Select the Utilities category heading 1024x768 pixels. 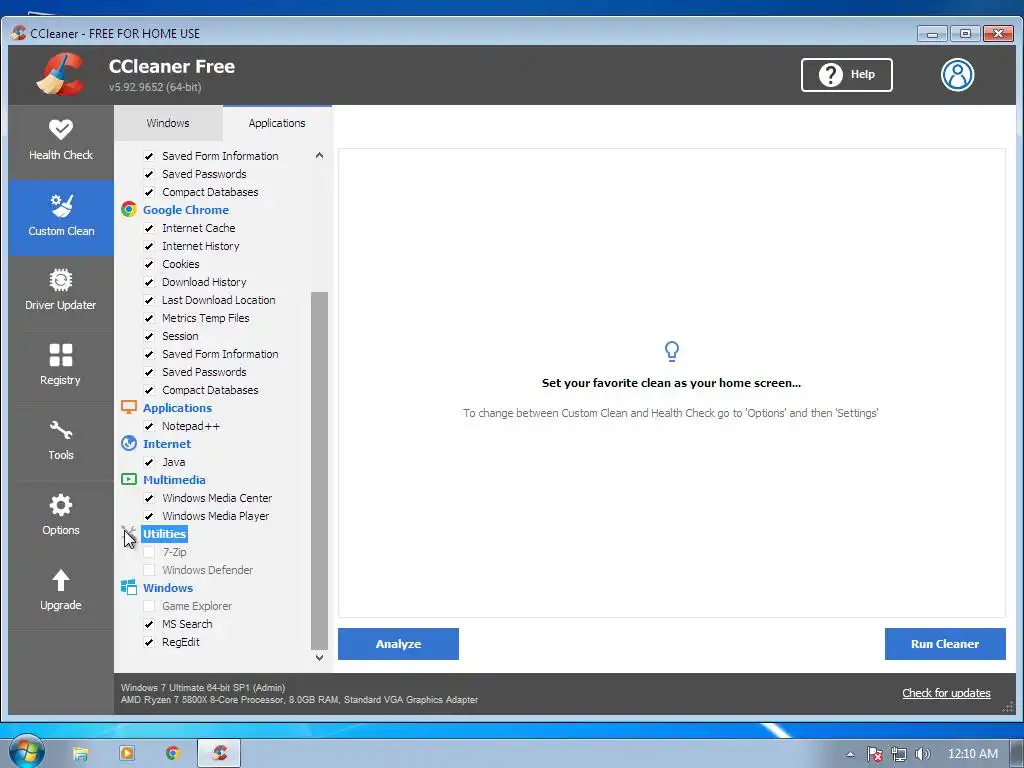tap(165, 534)
